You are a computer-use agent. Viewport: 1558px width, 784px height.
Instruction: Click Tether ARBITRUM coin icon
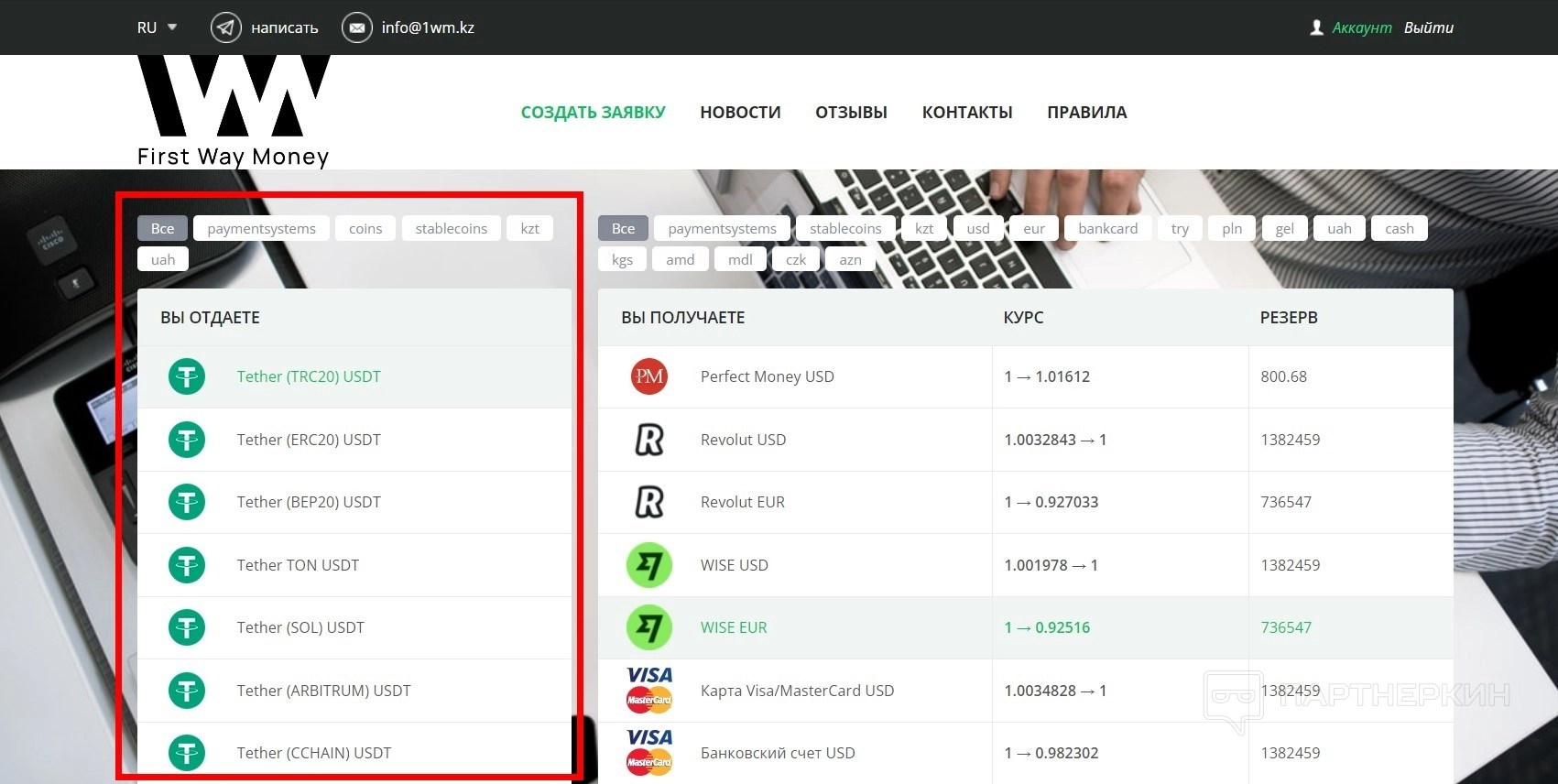click(187, 691)
